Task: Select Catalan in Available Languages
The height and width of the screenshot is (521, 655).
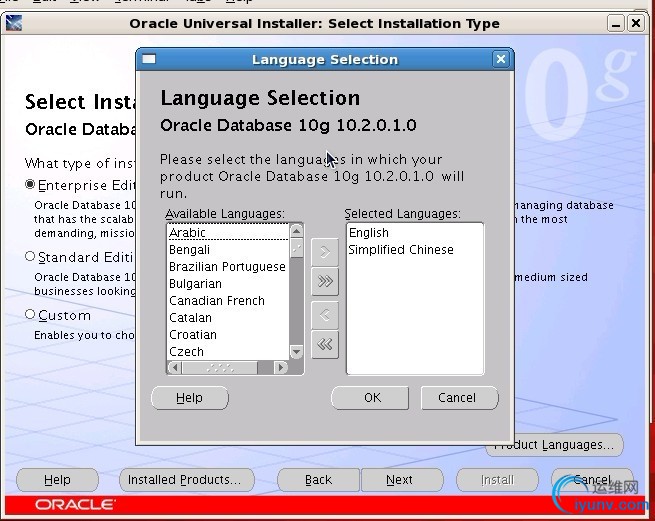Action: click(228, 318)
